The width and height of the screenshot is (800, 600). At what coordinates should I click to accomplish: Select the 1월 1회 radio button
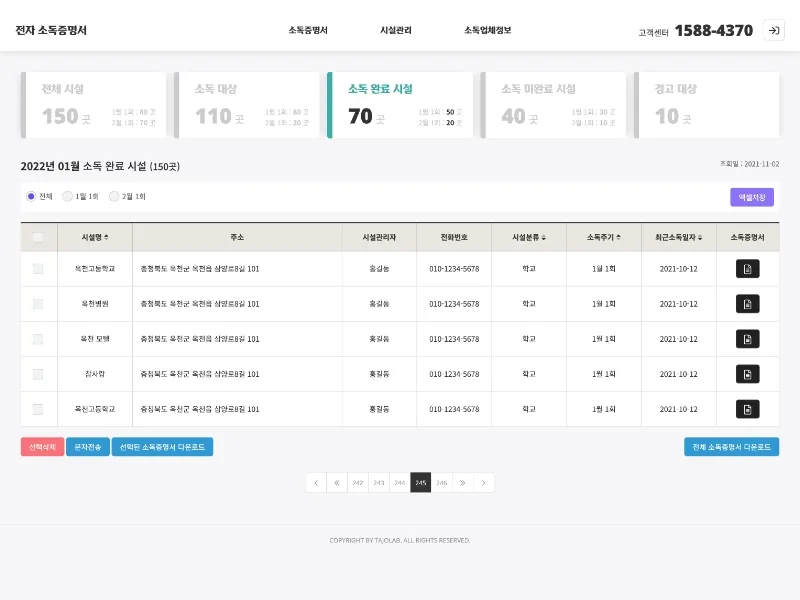pos(67,196)
